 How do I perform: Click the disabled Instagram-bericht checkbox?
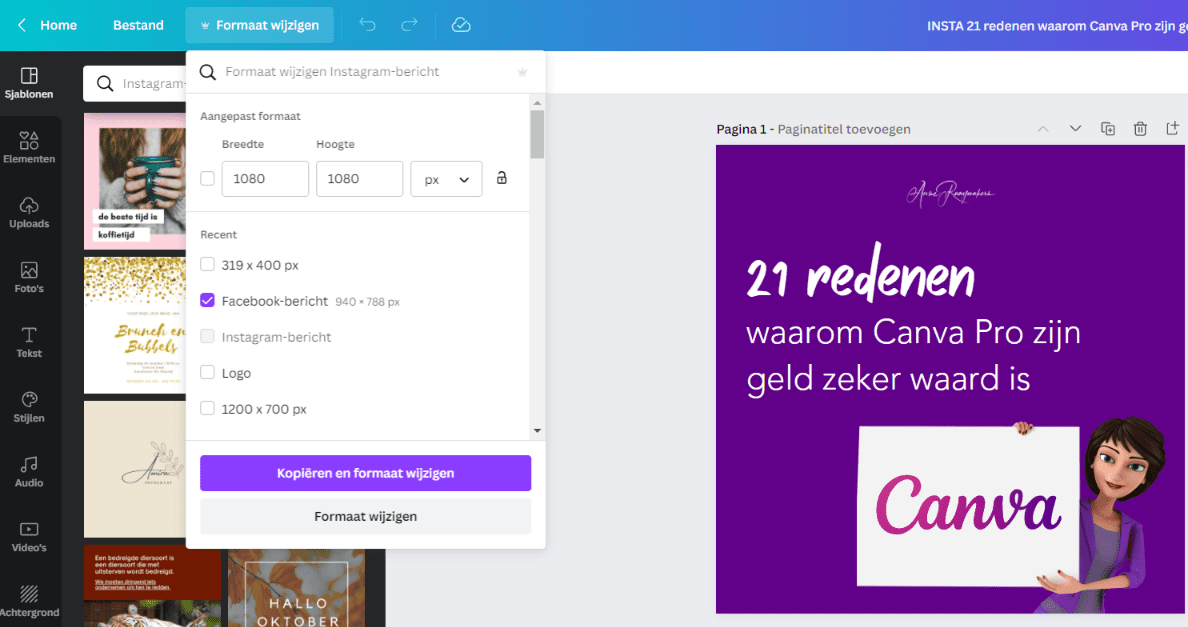[x=208, y=336]
